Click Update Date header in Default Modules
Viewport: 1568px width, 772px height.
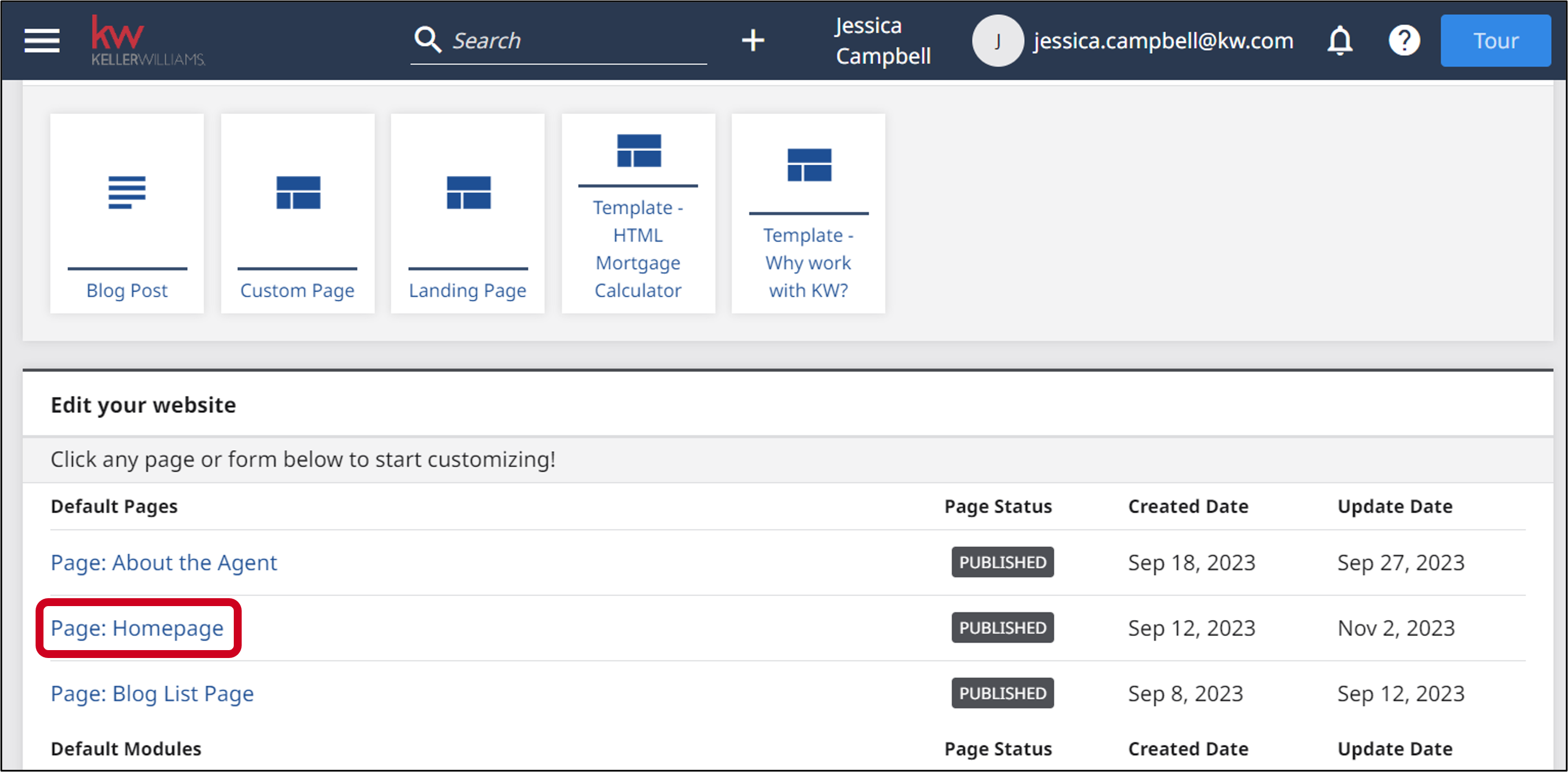click(x=1395, y=748)
